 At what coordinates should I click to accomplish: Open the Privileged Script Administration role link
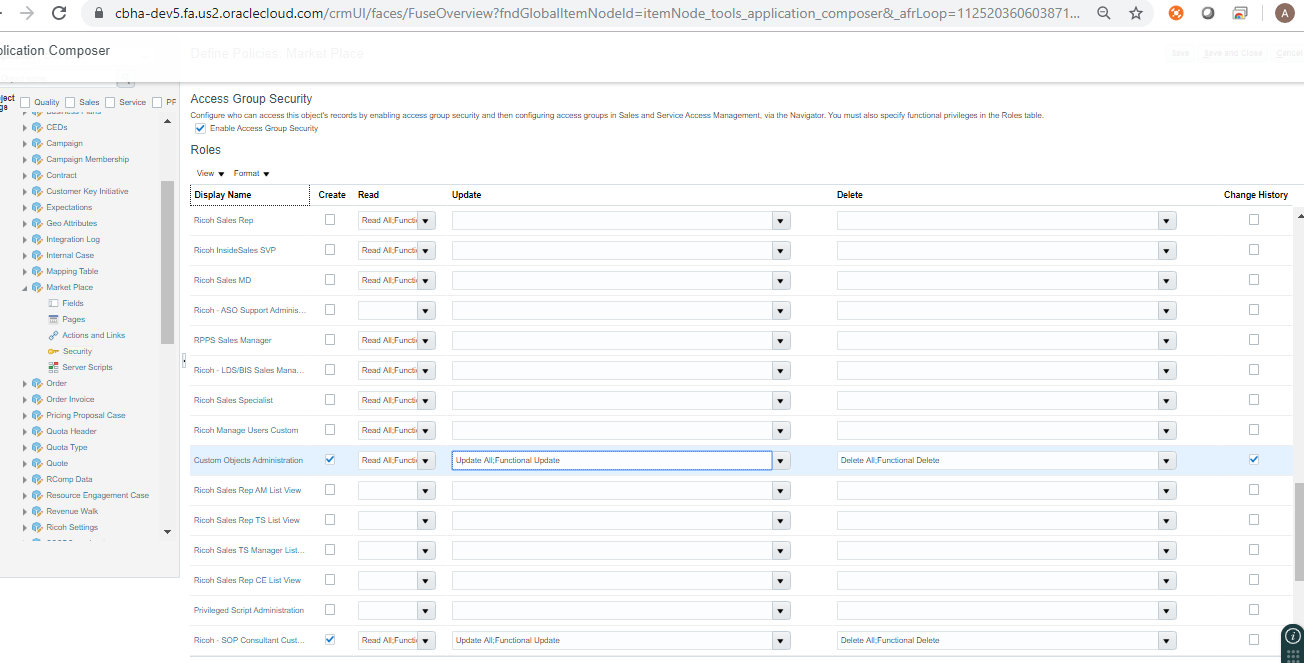click(249, 610)
